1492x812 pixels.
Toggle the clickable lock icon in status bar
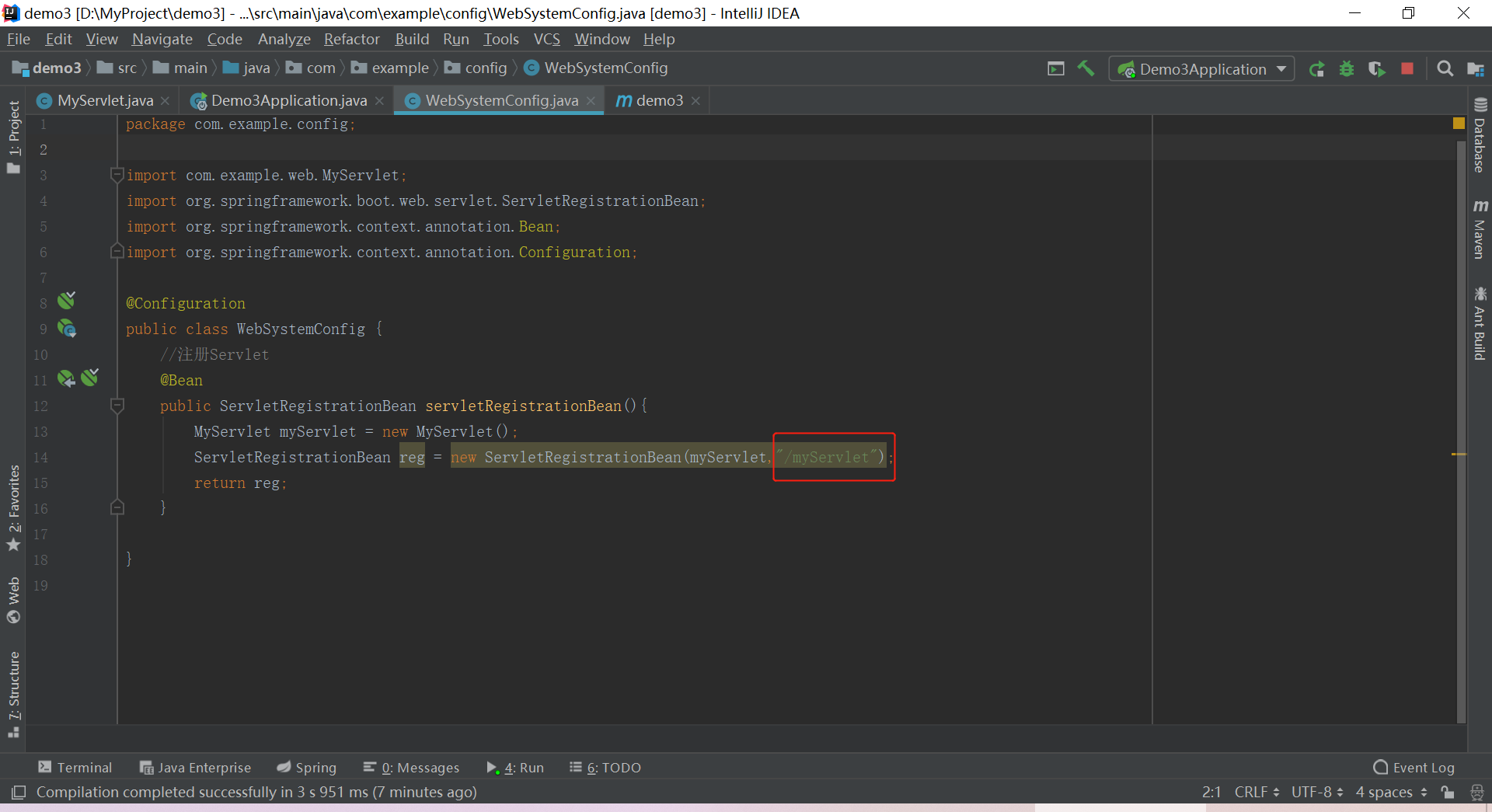tap(1448, 792)
